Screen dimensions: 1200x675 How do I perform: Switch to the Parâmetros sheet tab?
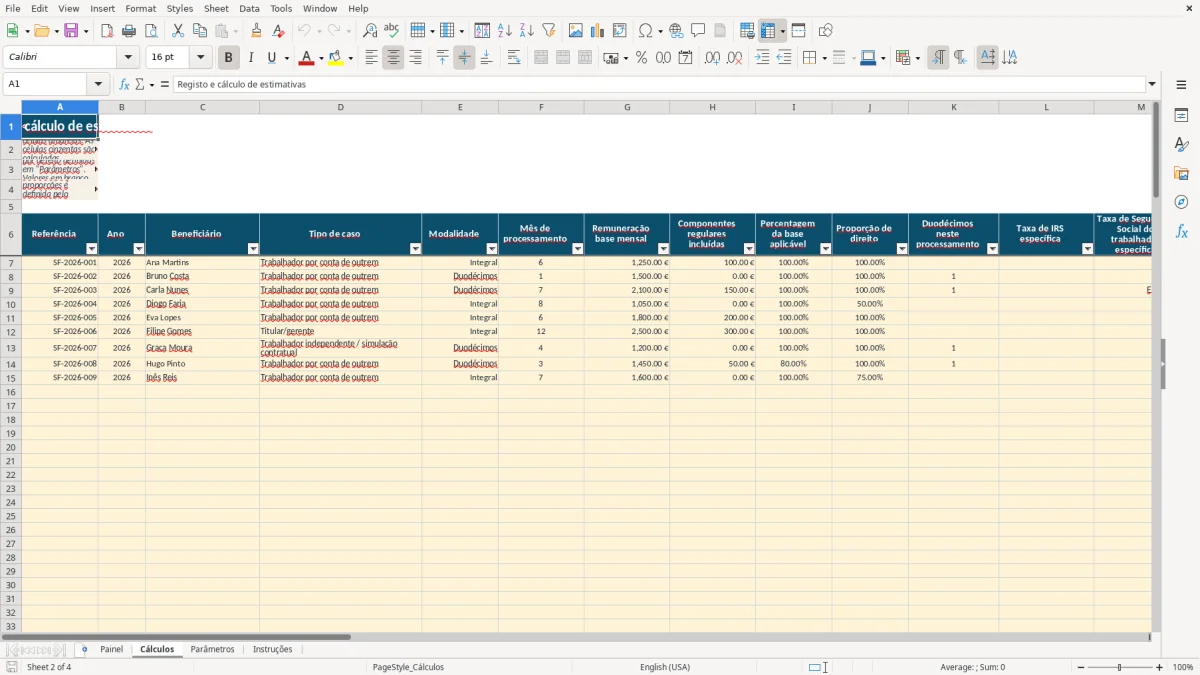(213, 649)
